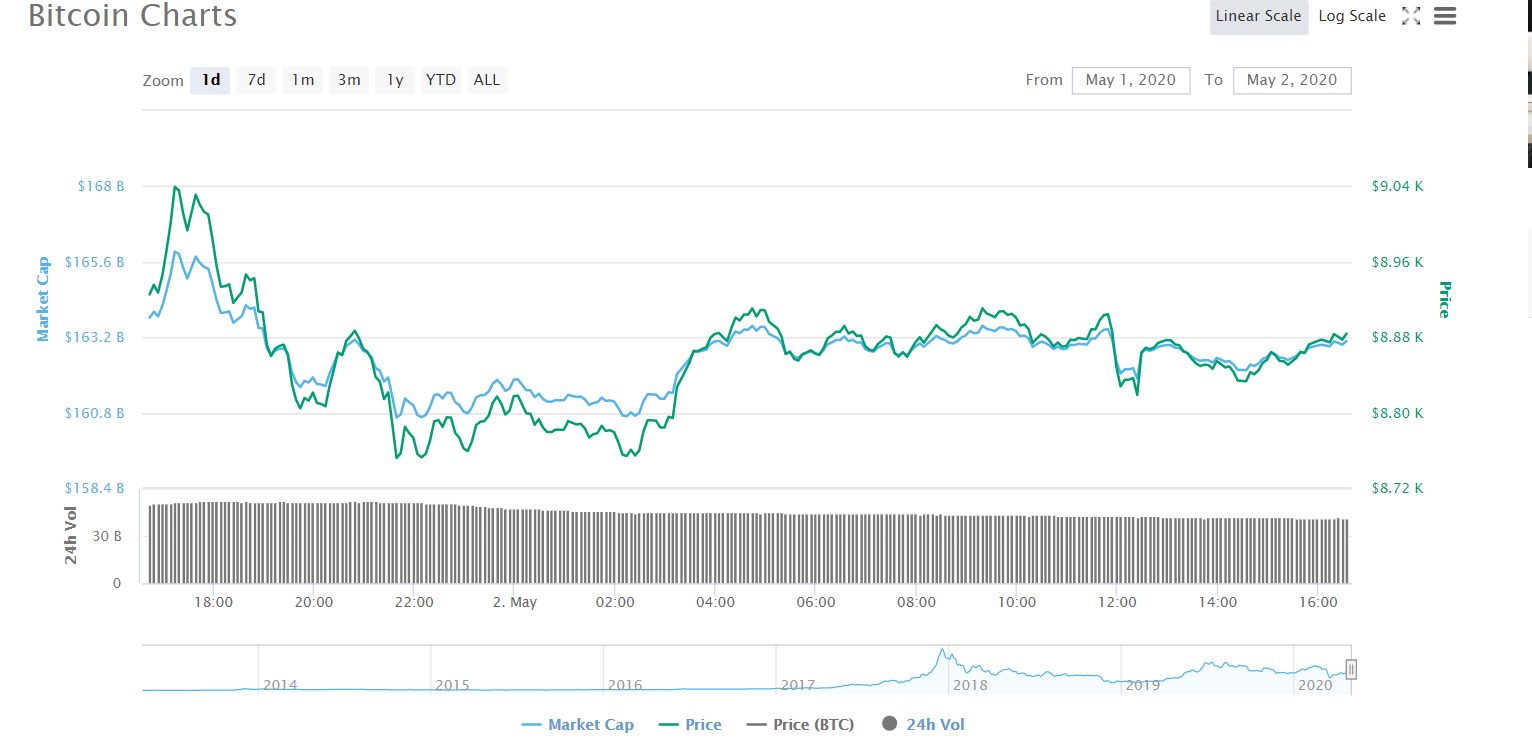Click 2014 in the navigator timeline

[280, 685]
